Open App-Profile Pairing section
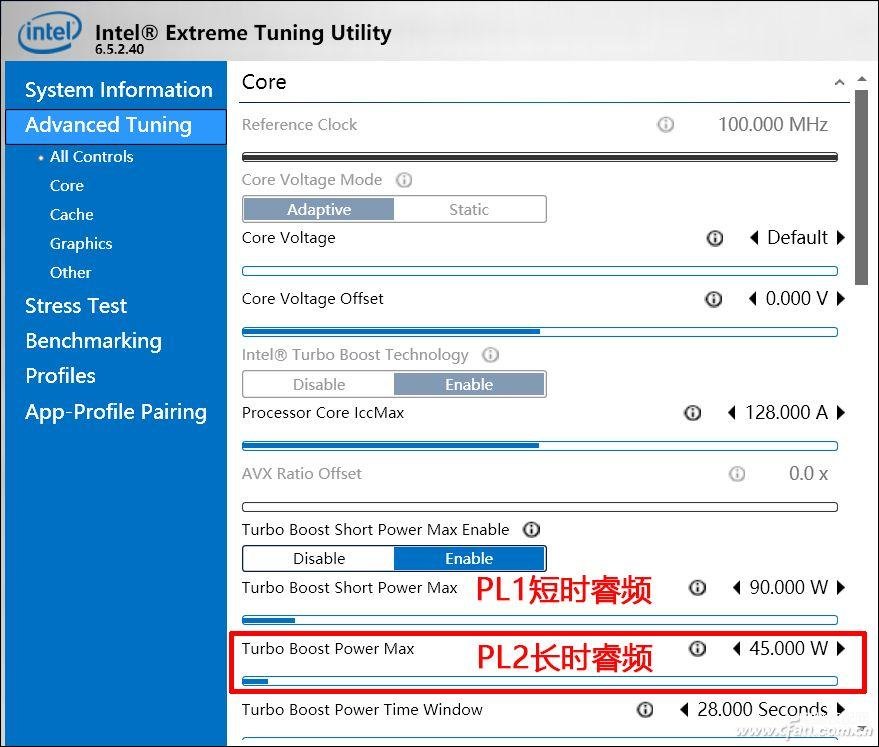 click(116, 412)
